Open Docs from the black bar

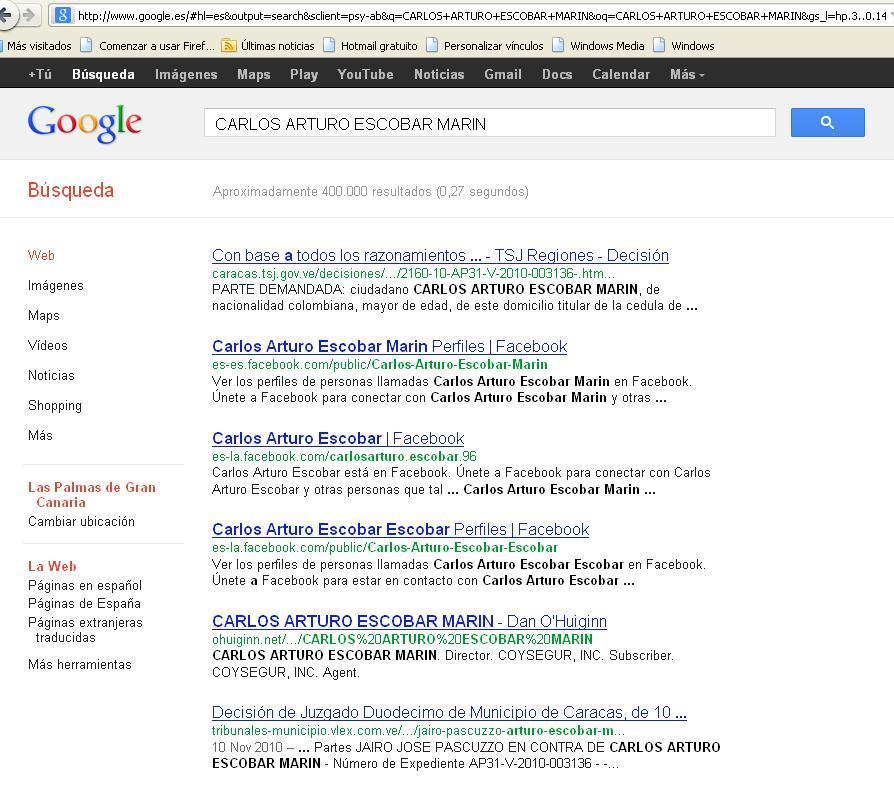coord(557,74)
